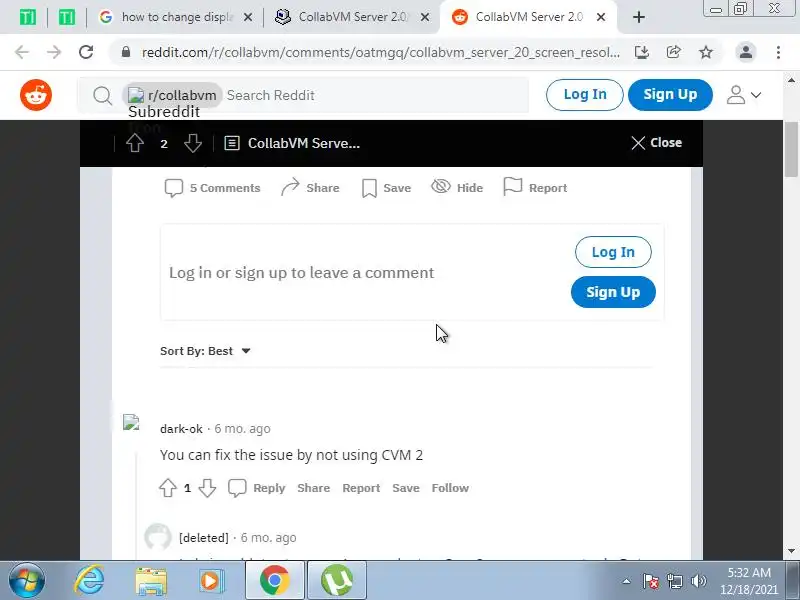Viewport: 800px width, 600px height.
Task: Click the Reddit logo icon
Action: click(x=36, y=95)
